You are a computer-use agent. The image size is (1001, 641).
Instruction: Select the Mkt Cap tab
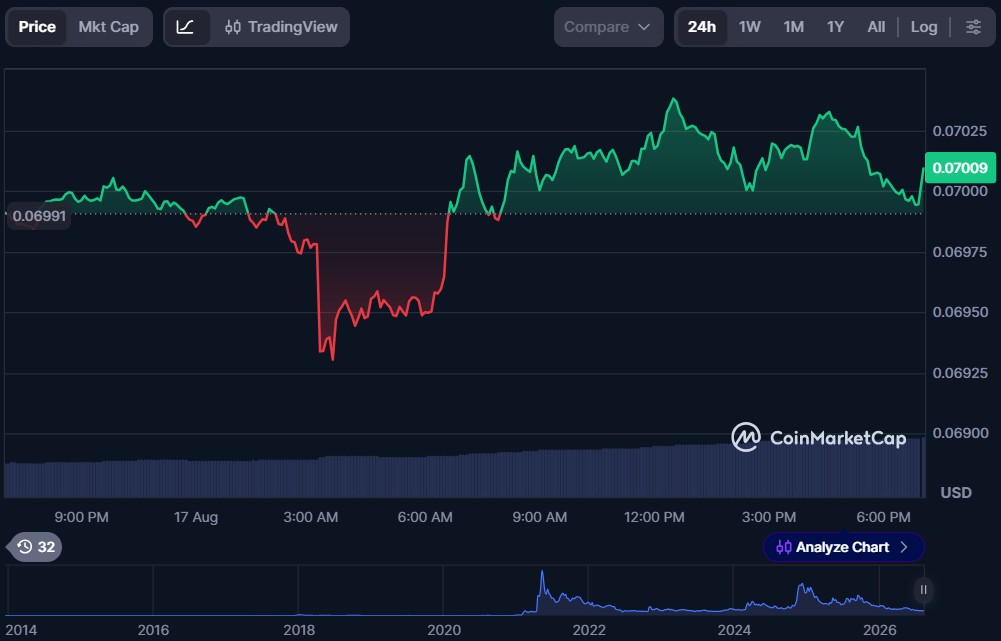(x=109, y=27)
